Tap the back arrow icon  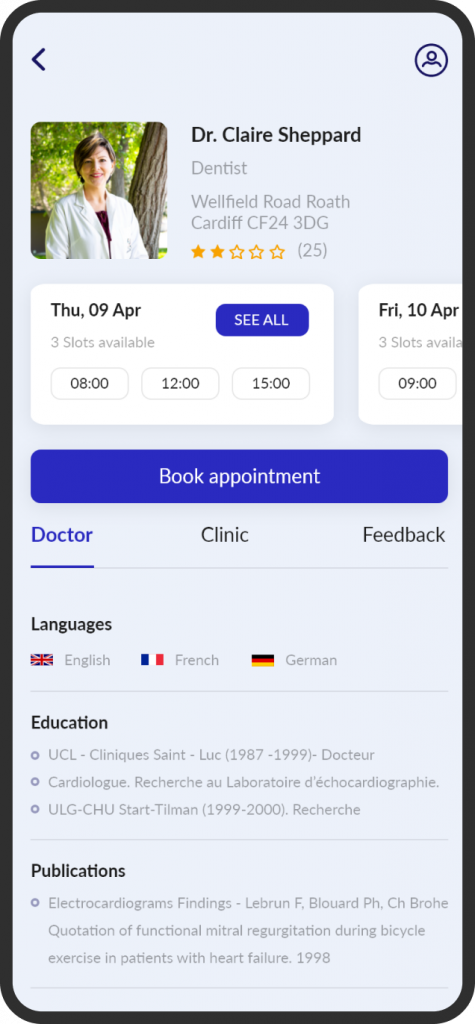(39, 59)
